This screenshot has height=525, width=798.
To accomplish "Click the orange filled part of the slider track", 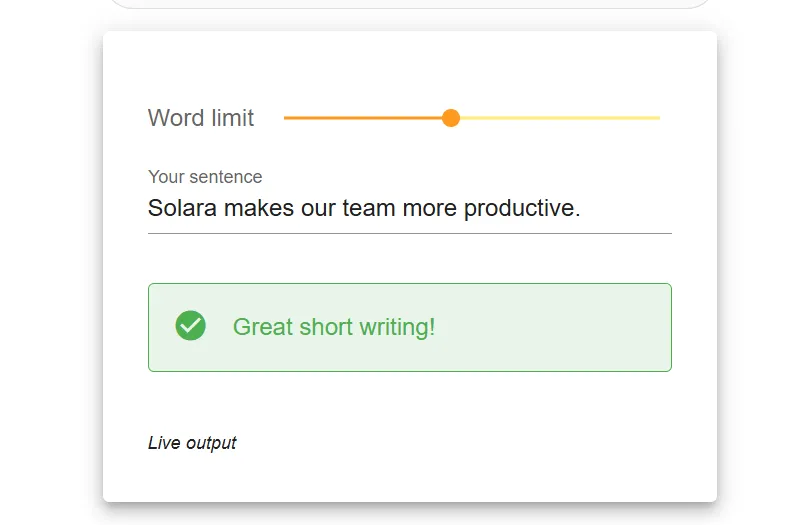I will point(365,118).
